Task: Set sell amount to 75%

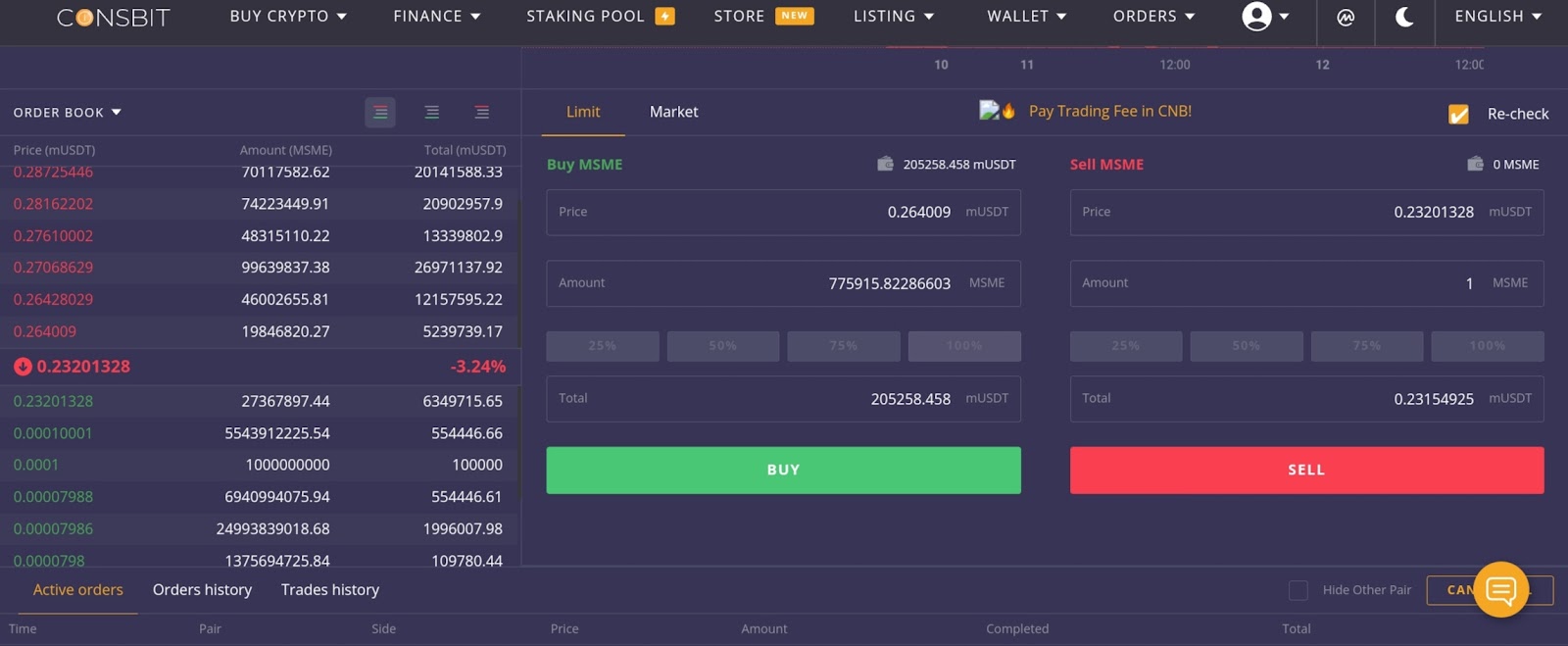Action: click(x=1367, y=346)
